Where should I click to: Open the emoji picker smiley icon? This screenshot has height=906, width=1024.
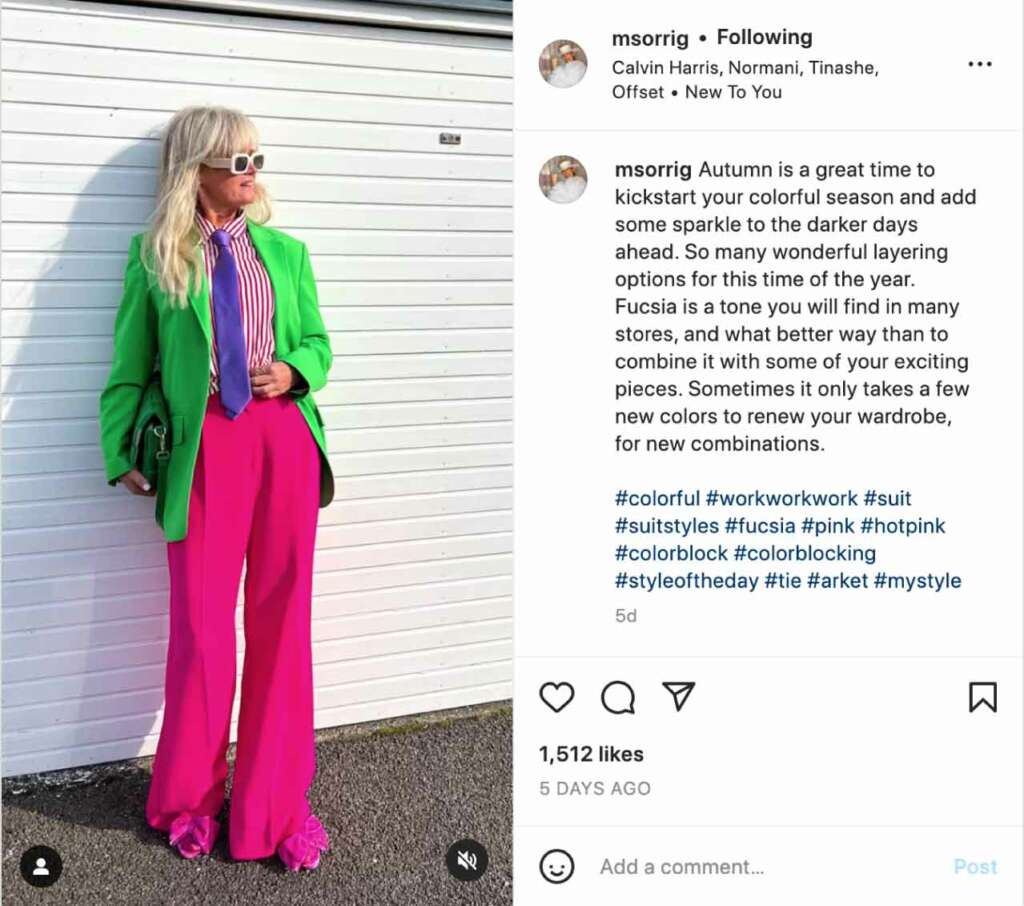(x=556, y=867)
